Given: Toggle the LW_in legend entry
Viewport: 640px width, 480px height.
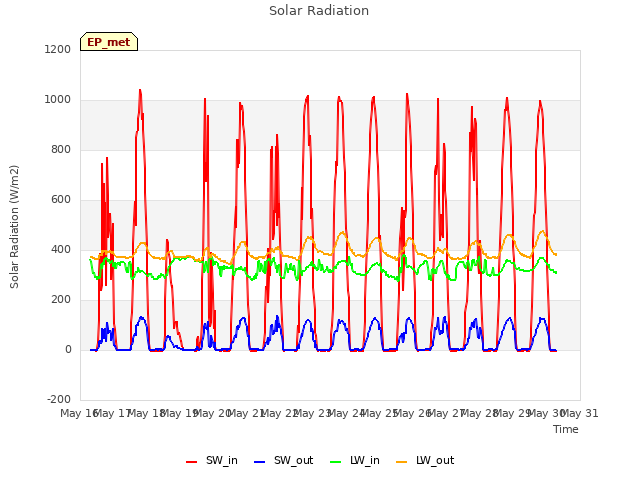Looking at the screenshot, I should click(355, 460).
